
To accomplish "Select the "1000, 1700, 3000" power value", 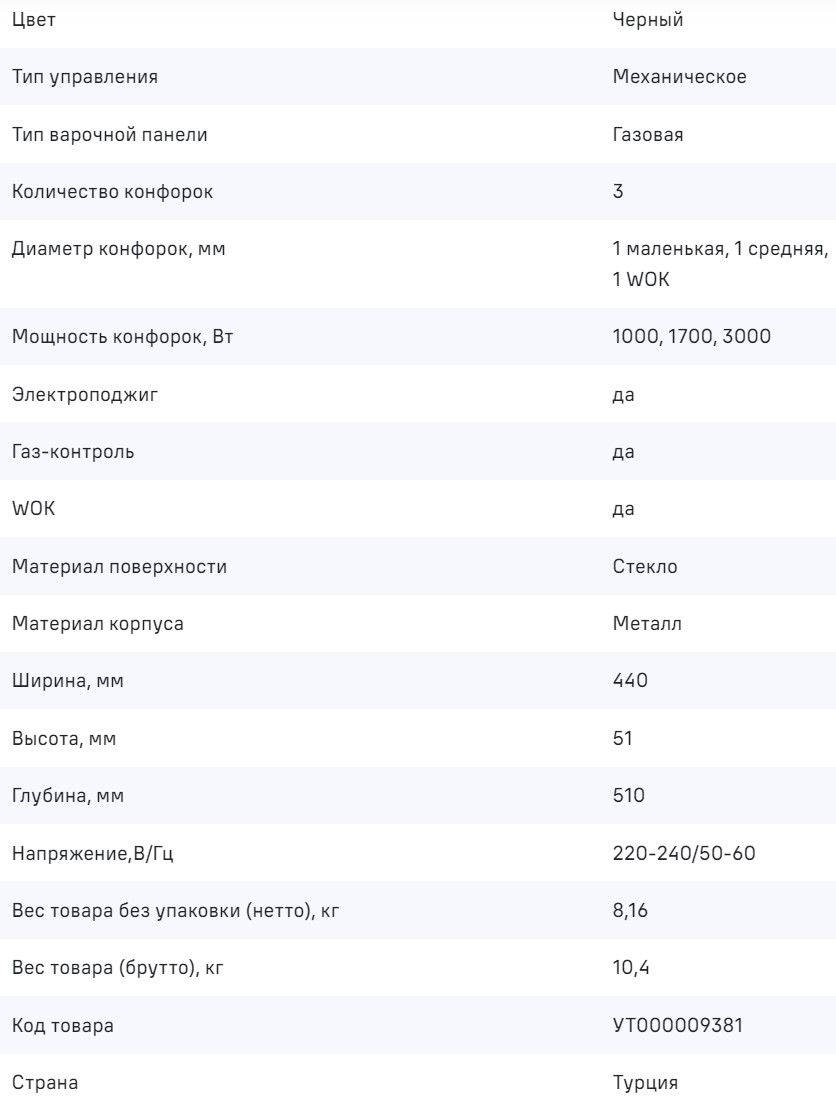I will [691, 337].
